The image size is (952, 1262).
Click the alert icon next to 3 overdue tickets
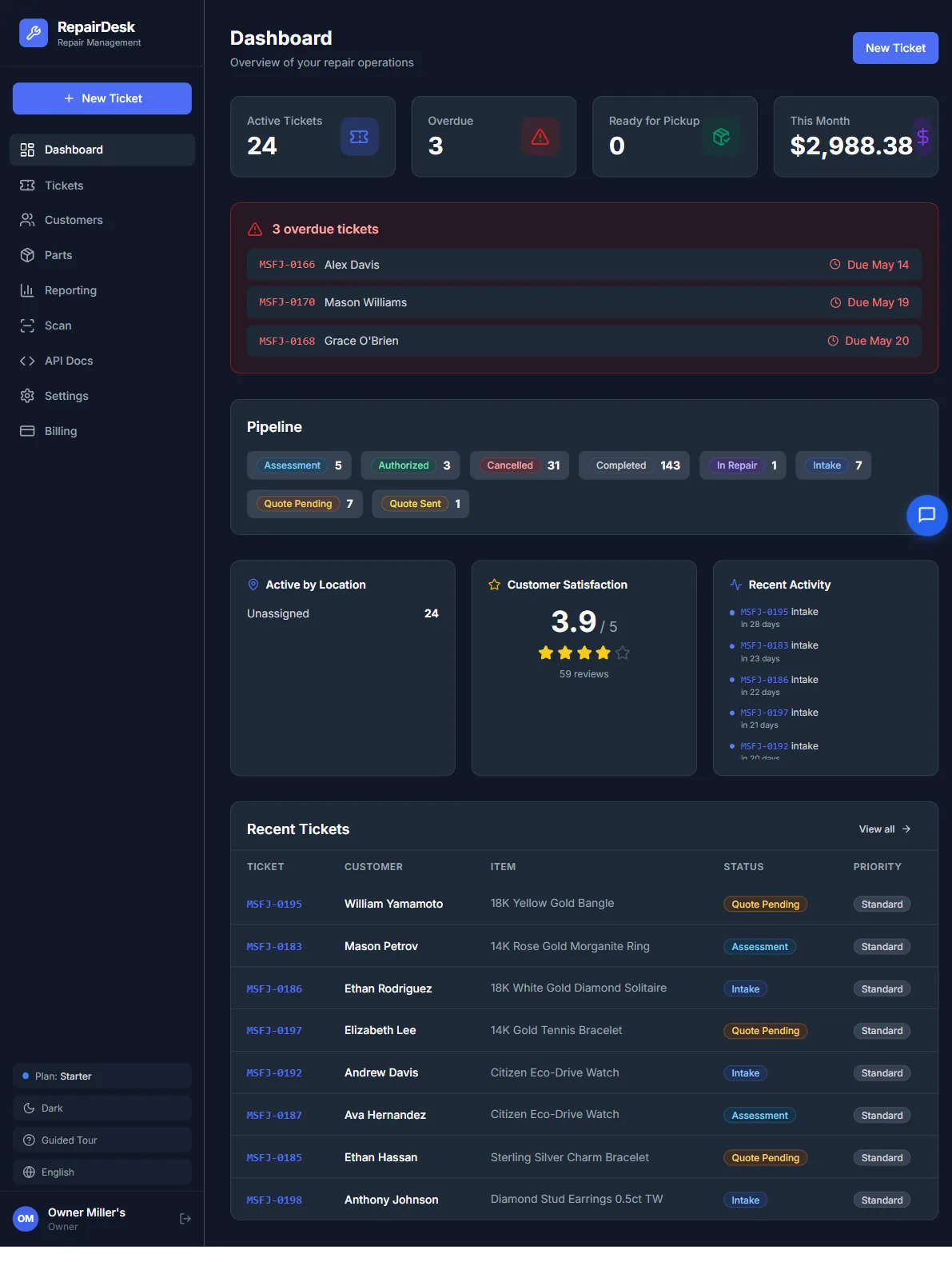tap(255, 230)
